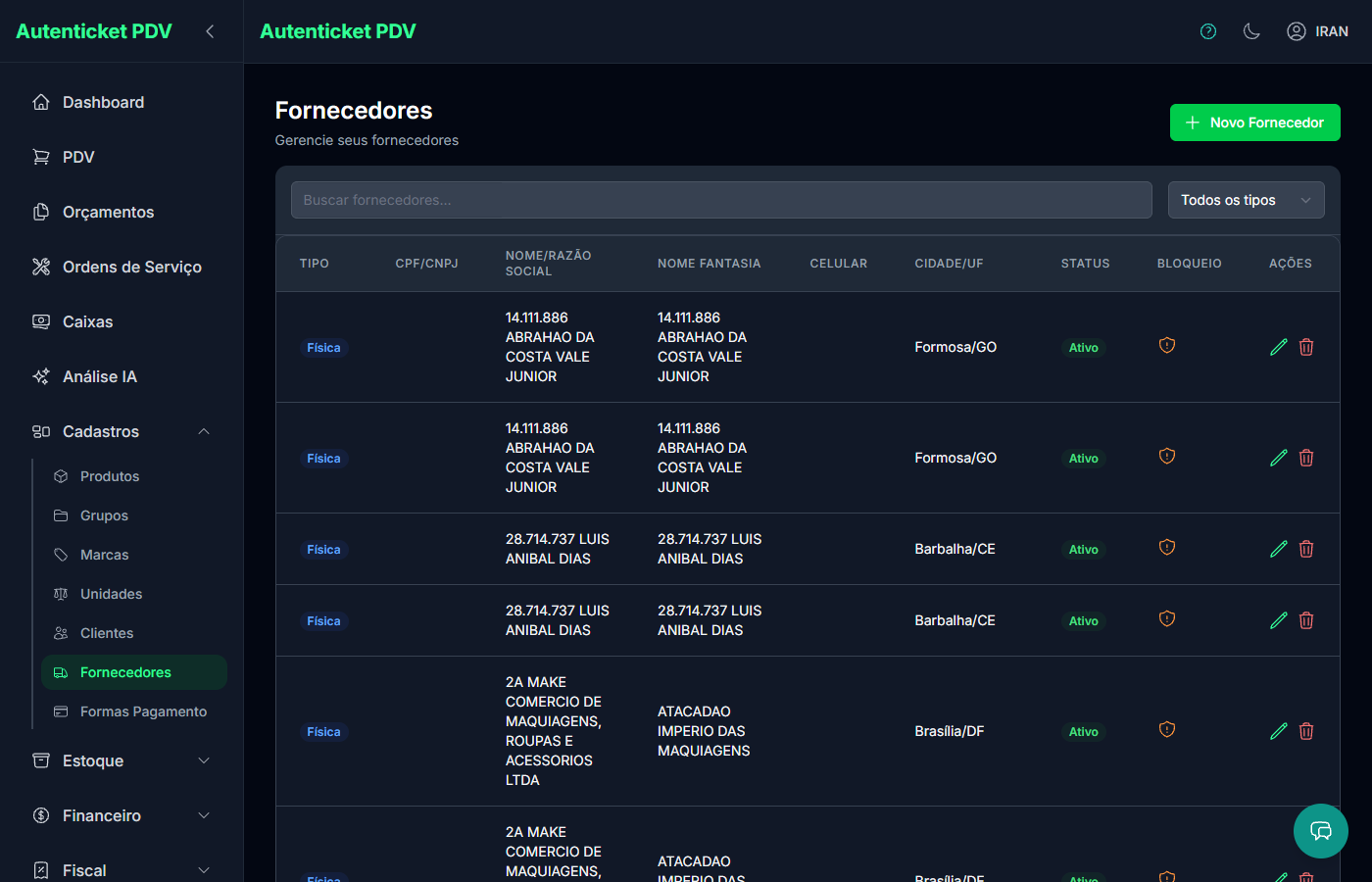Image resolution: width=1372 pixels, height=882 pixels.
Task: Edit the first Formosa/GO supplier
Action: coord(1278,347)
